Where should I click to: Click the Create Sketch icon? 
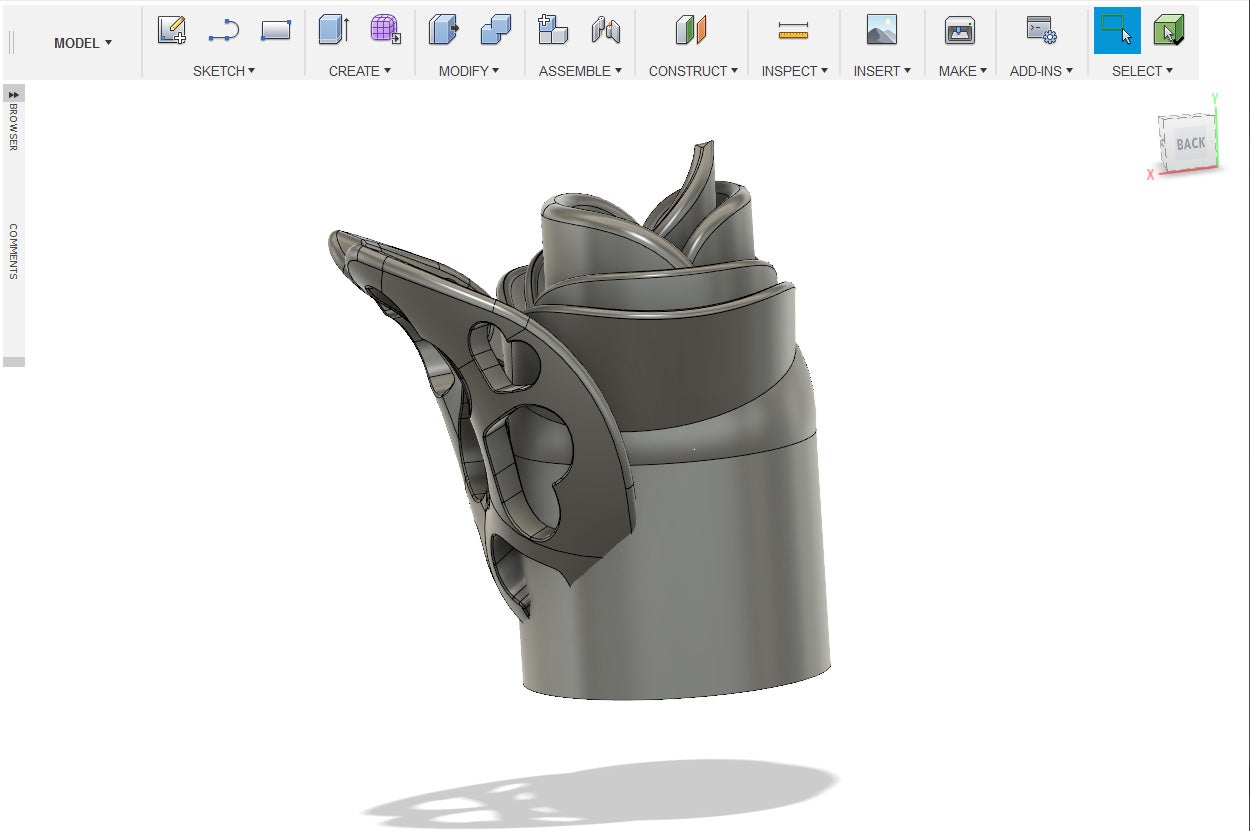click(172, 31)
